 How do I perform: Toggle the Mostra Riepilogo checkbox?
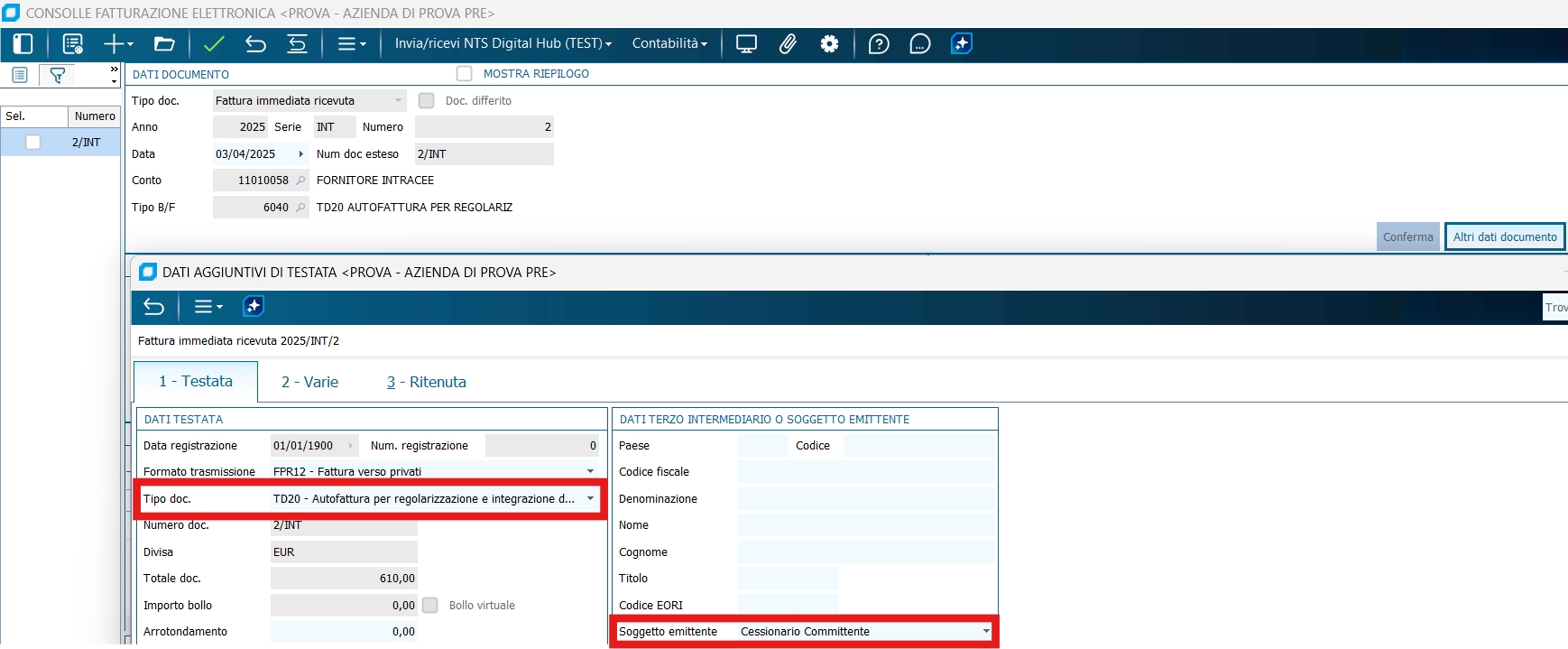(465, 74)
